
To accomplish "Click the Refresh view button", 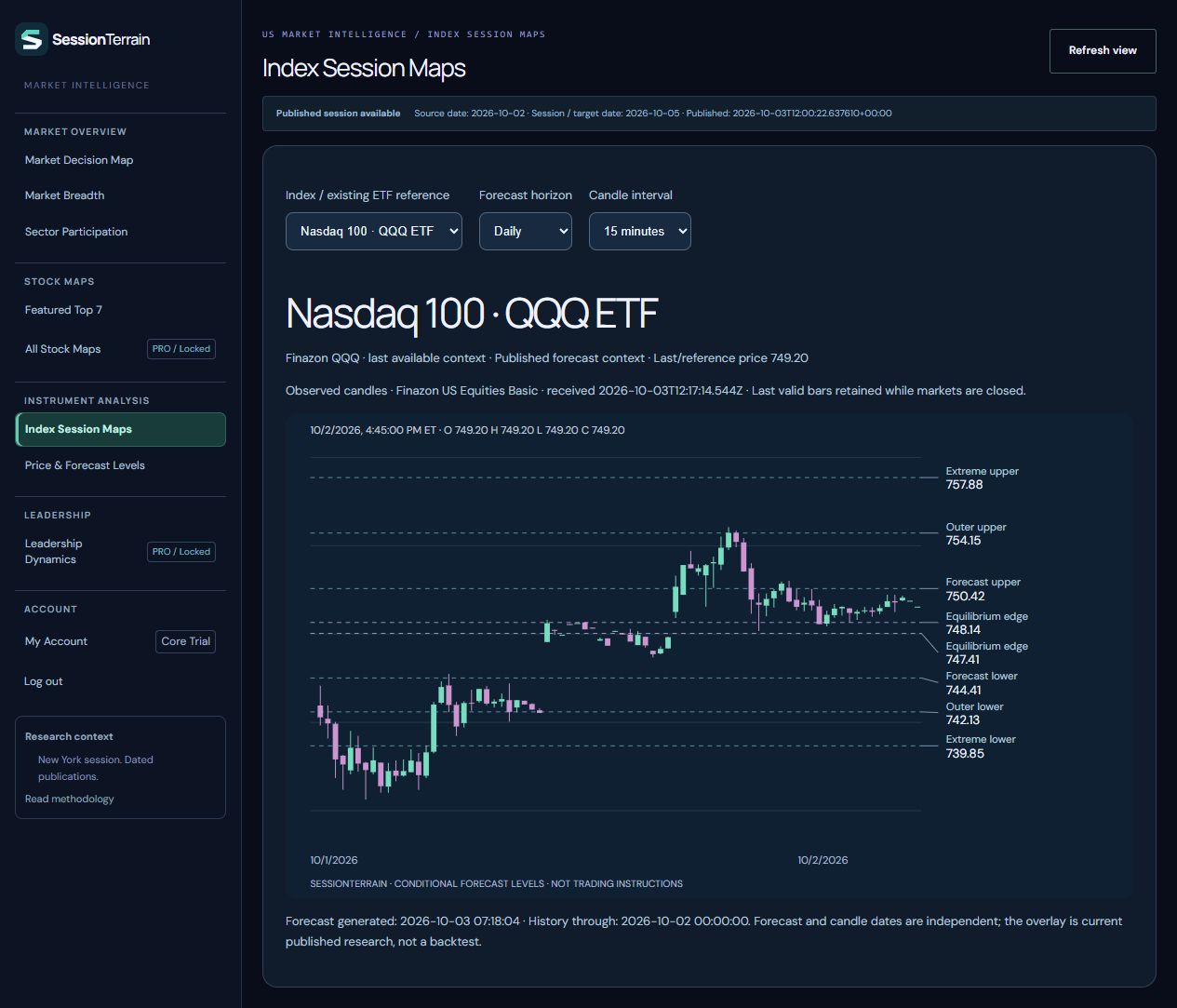I will [1103, 50].
